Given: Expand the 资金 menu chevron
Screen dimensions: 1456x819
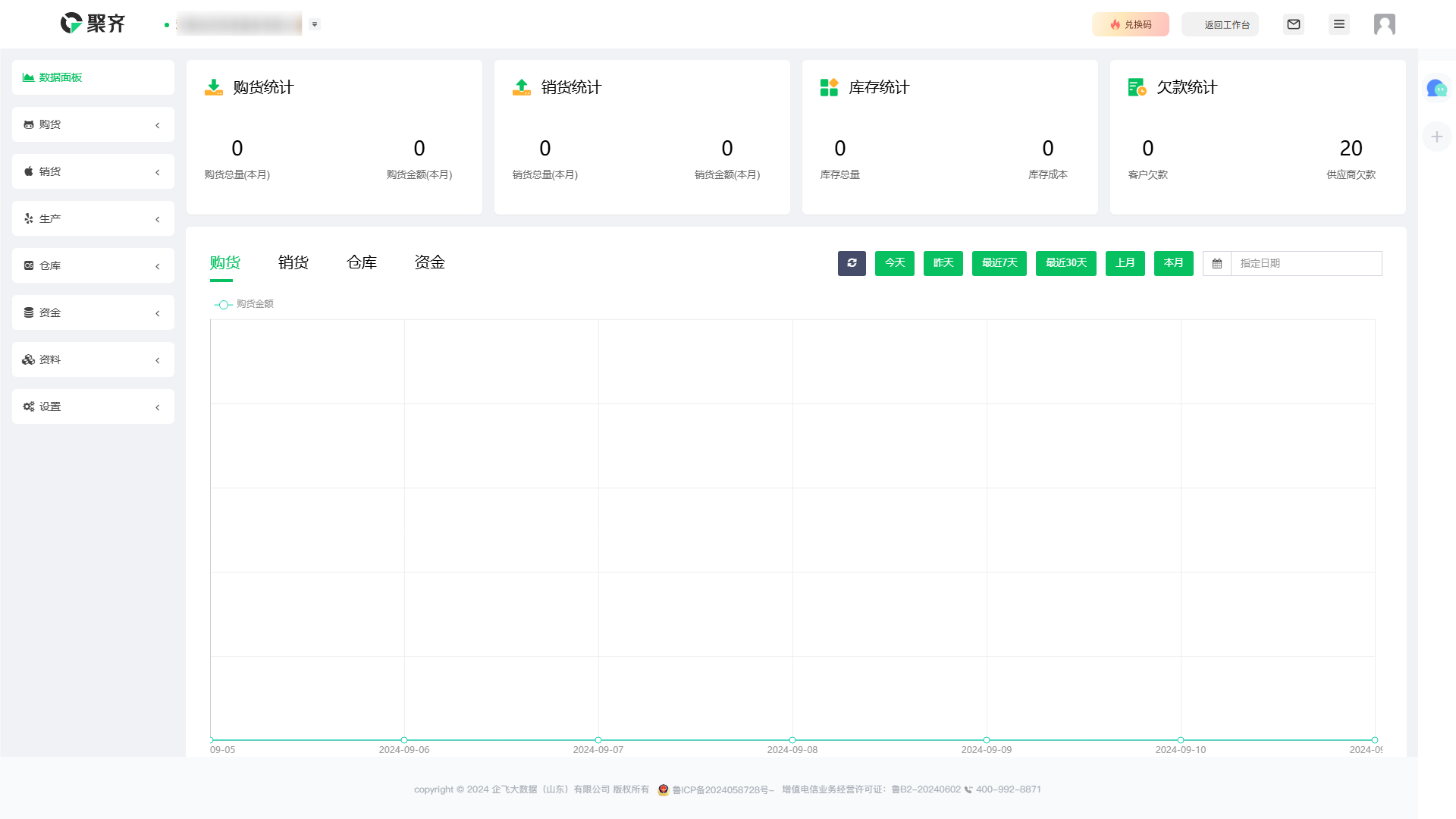Looking at the screenshot, I should 158,313.
